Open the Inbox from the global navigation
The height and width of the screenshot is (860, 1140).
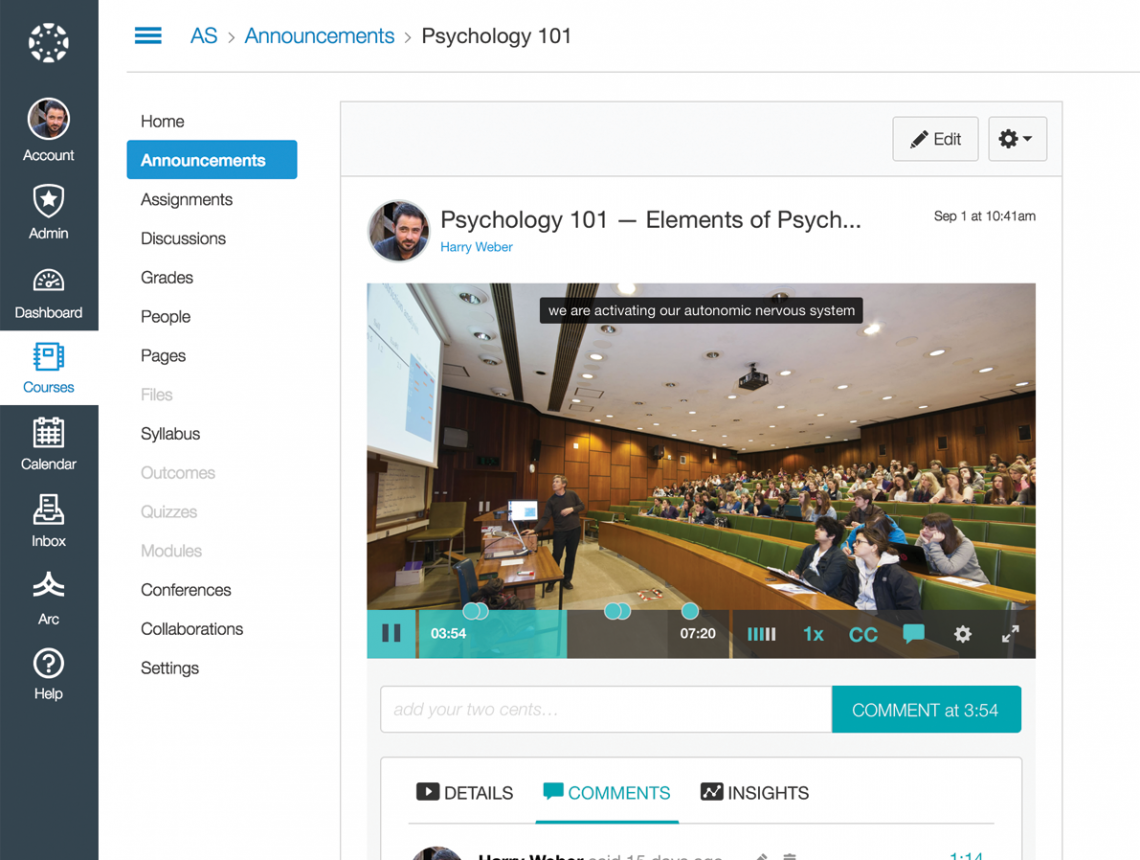pyautogui.click(x=48, y=520)
